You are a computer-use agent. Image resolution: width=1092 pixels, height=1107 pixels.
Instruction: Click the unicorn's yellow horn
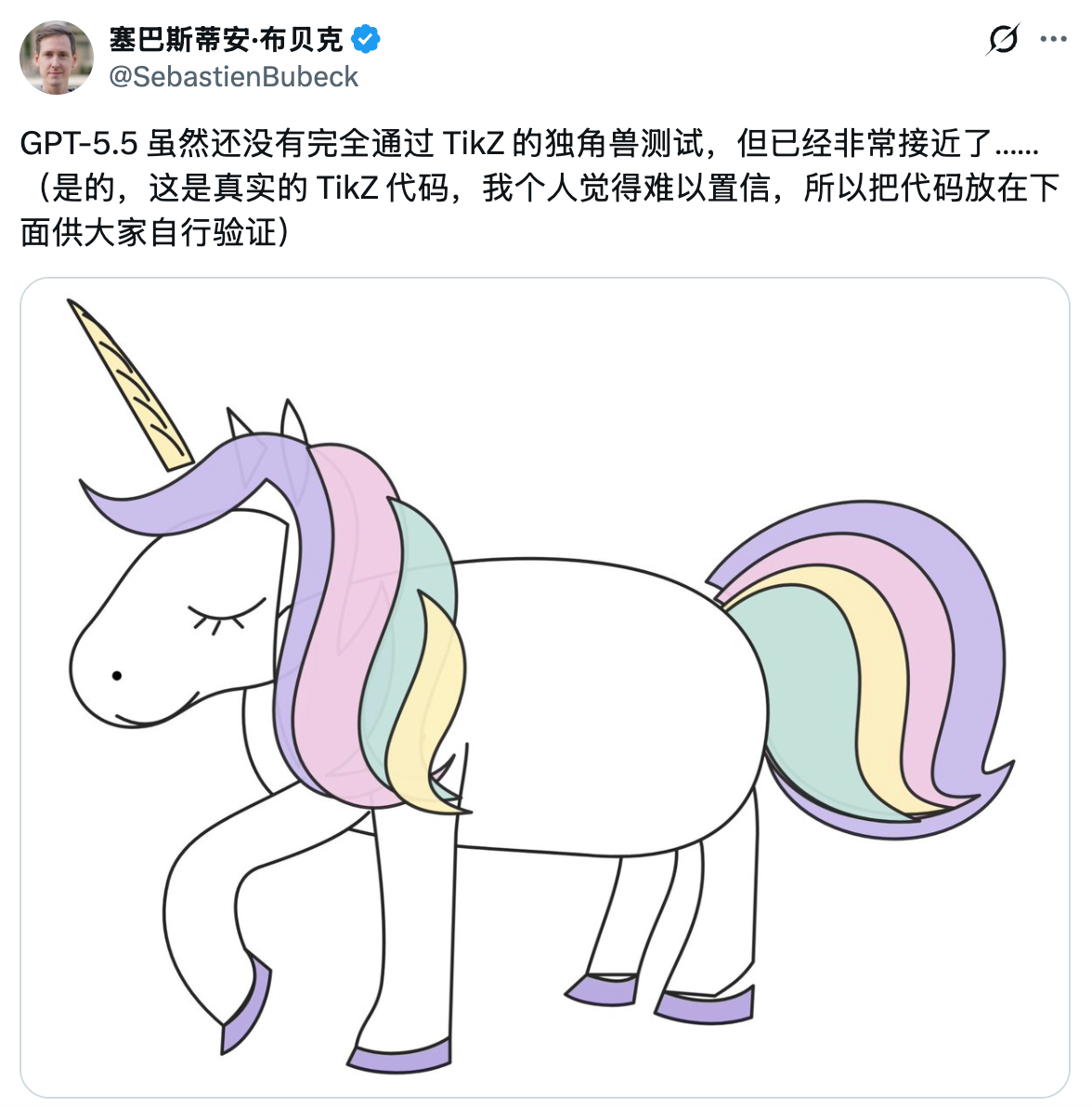130,384
